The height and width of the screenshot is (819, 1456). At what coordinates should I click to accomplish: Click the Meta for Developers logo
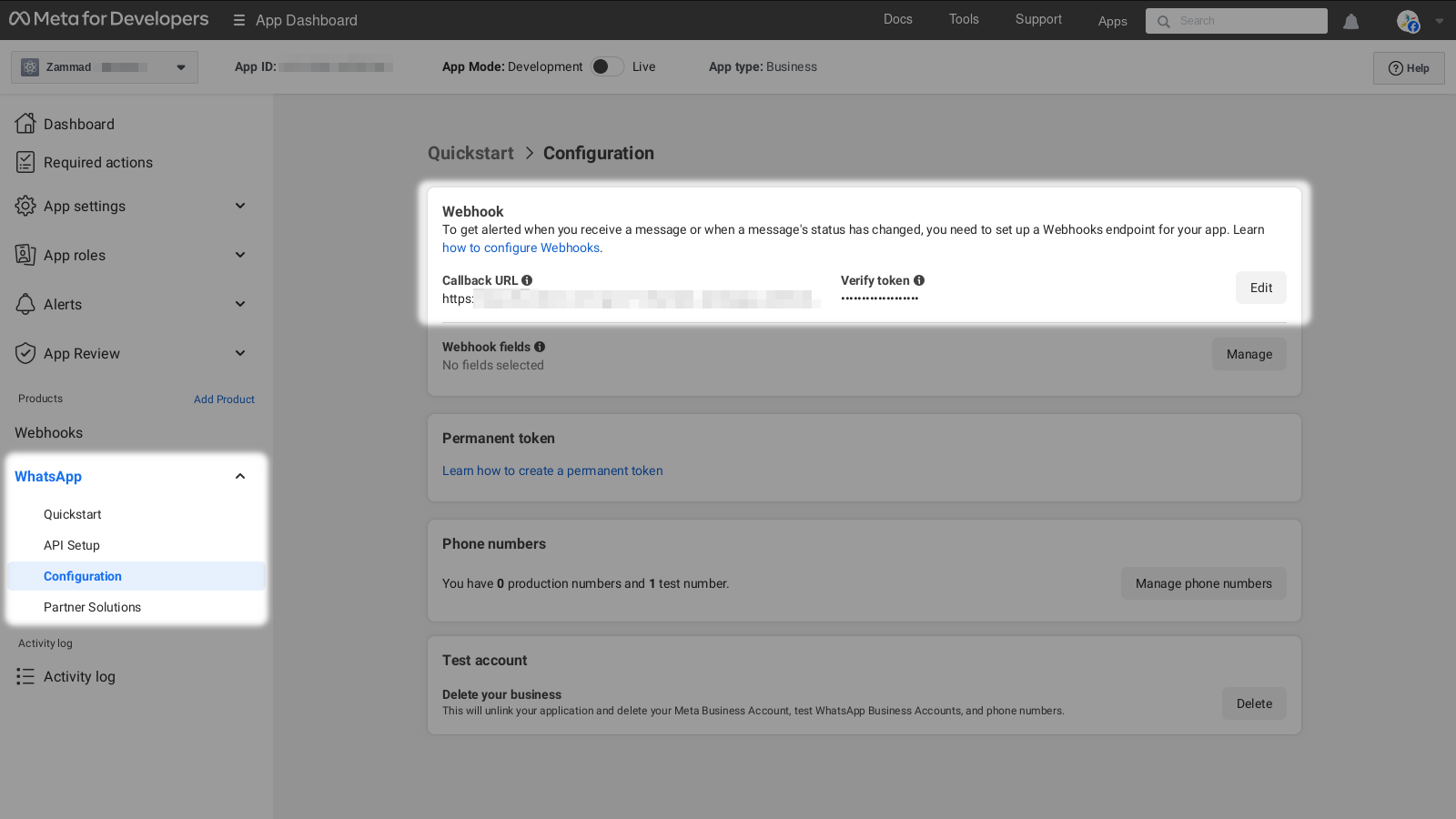click(109, 19)
